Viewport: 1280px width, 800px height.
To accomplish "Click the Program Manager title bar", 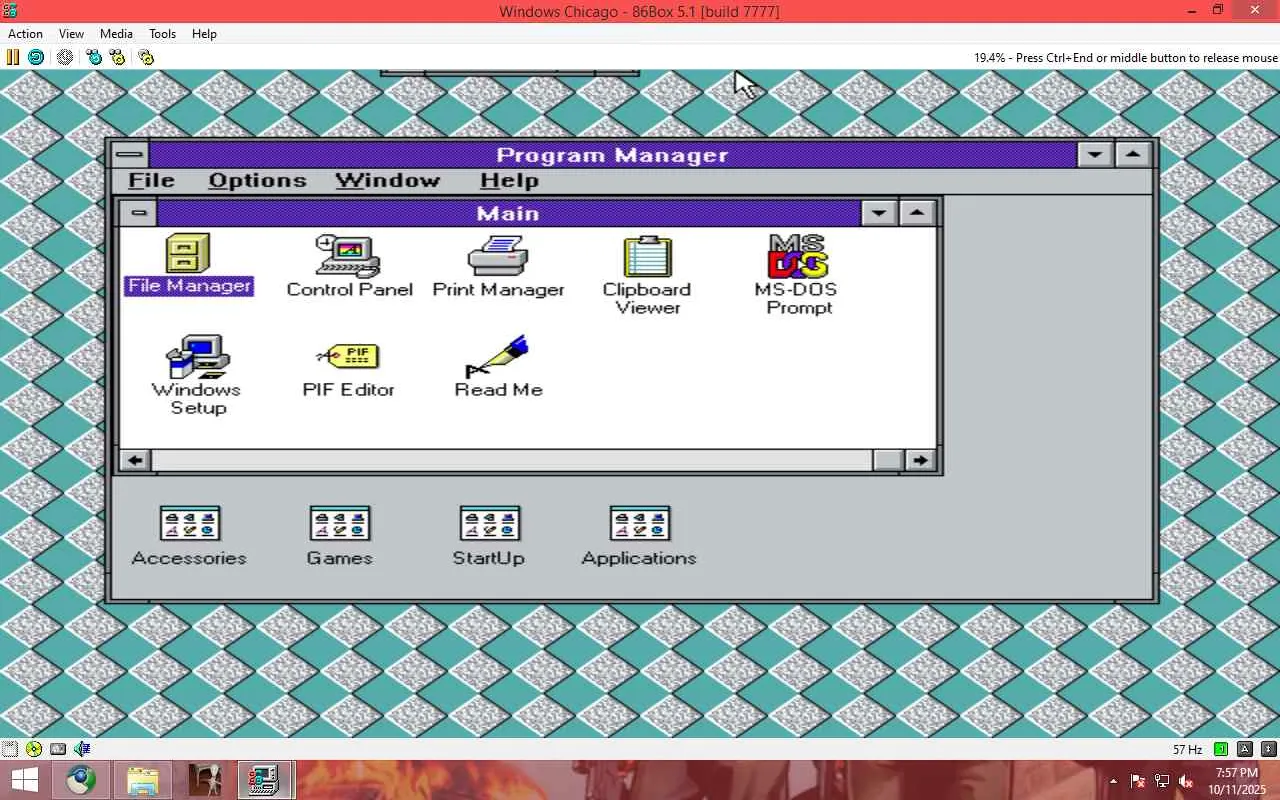I will point(613,155).
